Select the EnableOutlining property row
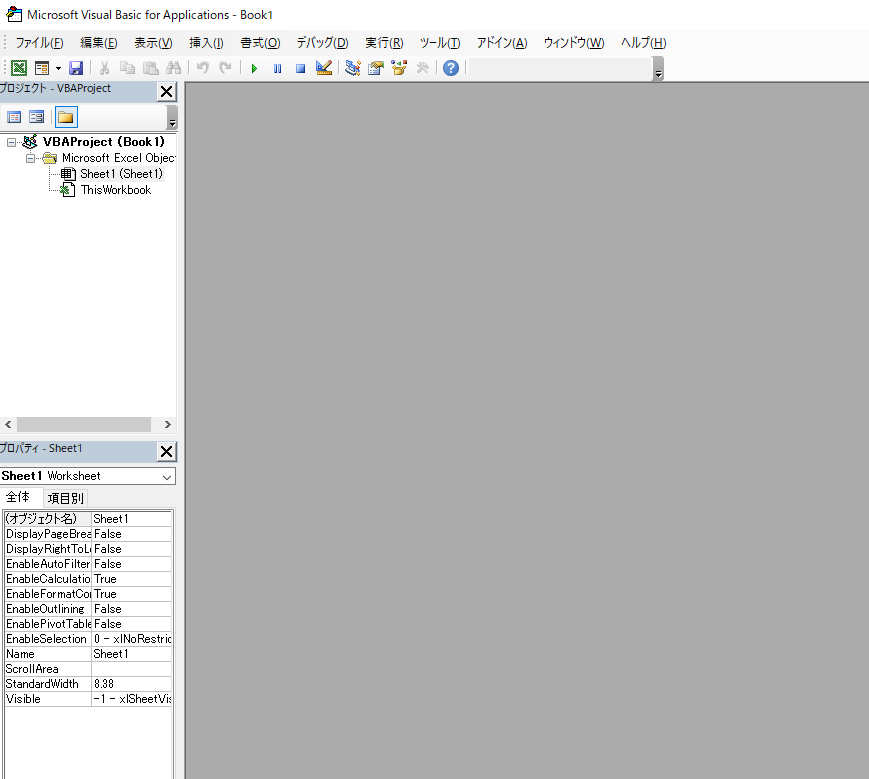Screen dimensions: 869x779 88,609
